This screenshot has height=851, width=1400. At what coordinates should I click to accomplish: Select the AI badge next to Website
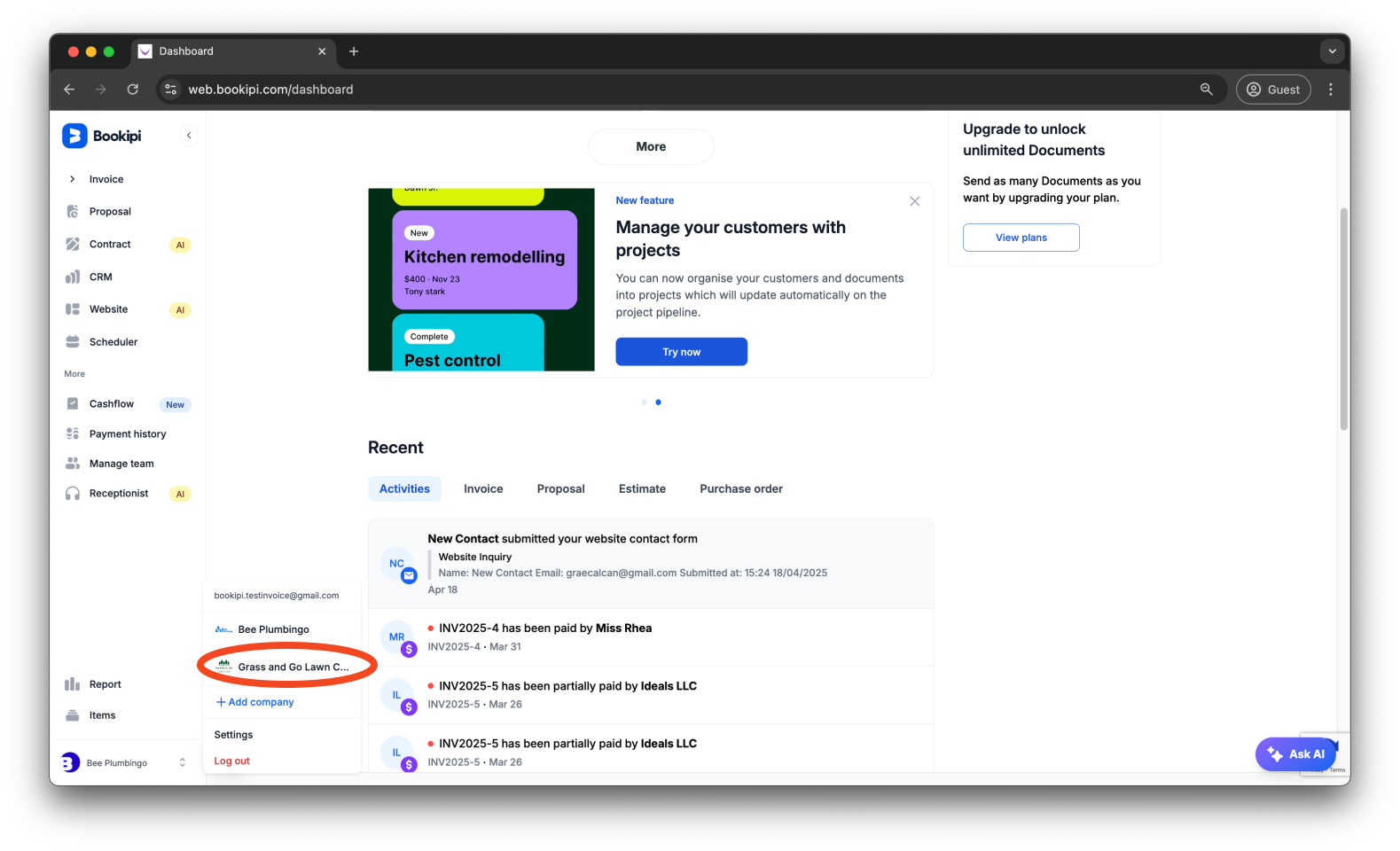coord(180,310)
